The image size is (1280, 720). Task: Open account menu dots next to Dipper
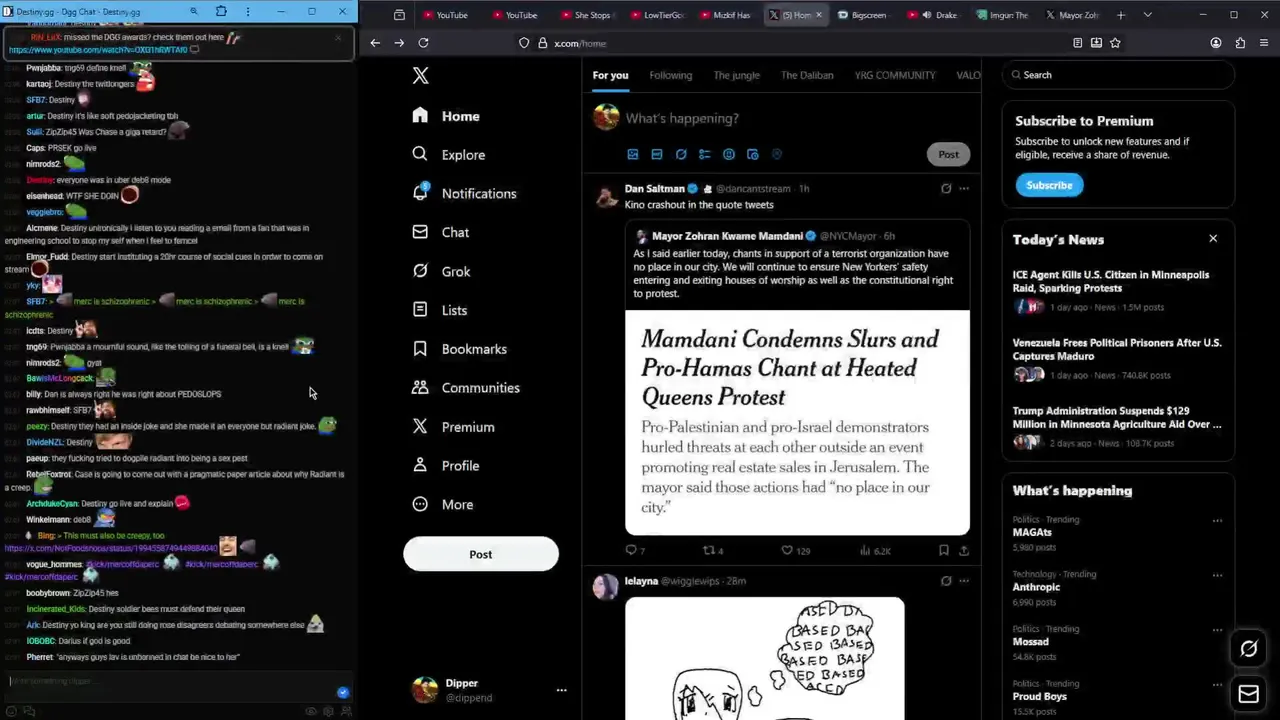pyautogui.click(x=561, y=690)
